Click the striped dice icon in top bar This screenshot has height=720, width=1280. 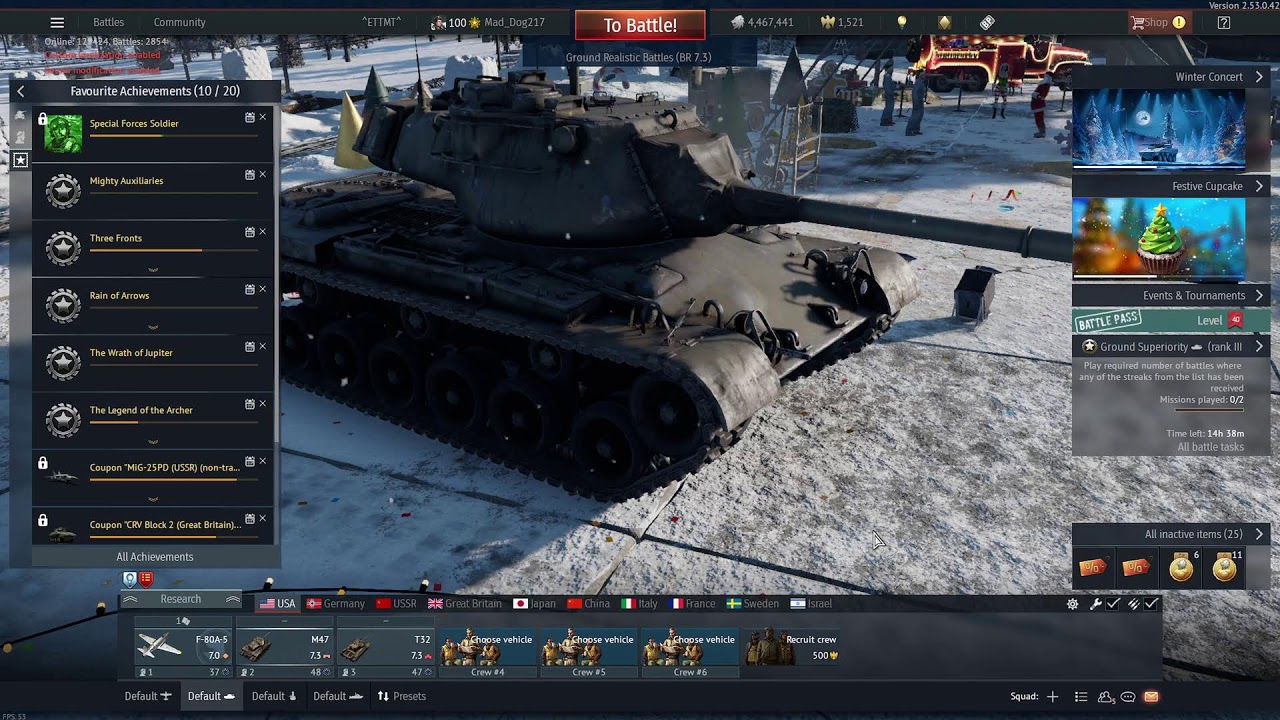point(987,22)
